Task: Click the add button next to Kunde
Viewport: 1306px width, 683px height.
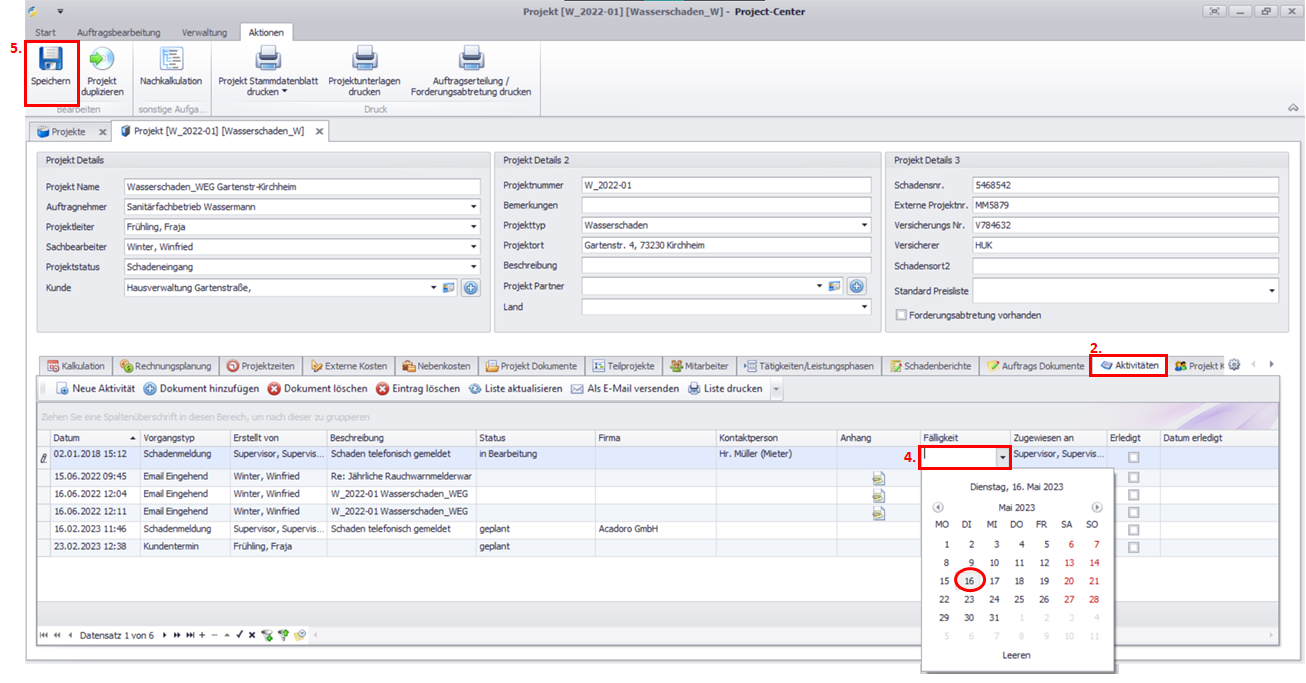Action: [x=469, y=288]
